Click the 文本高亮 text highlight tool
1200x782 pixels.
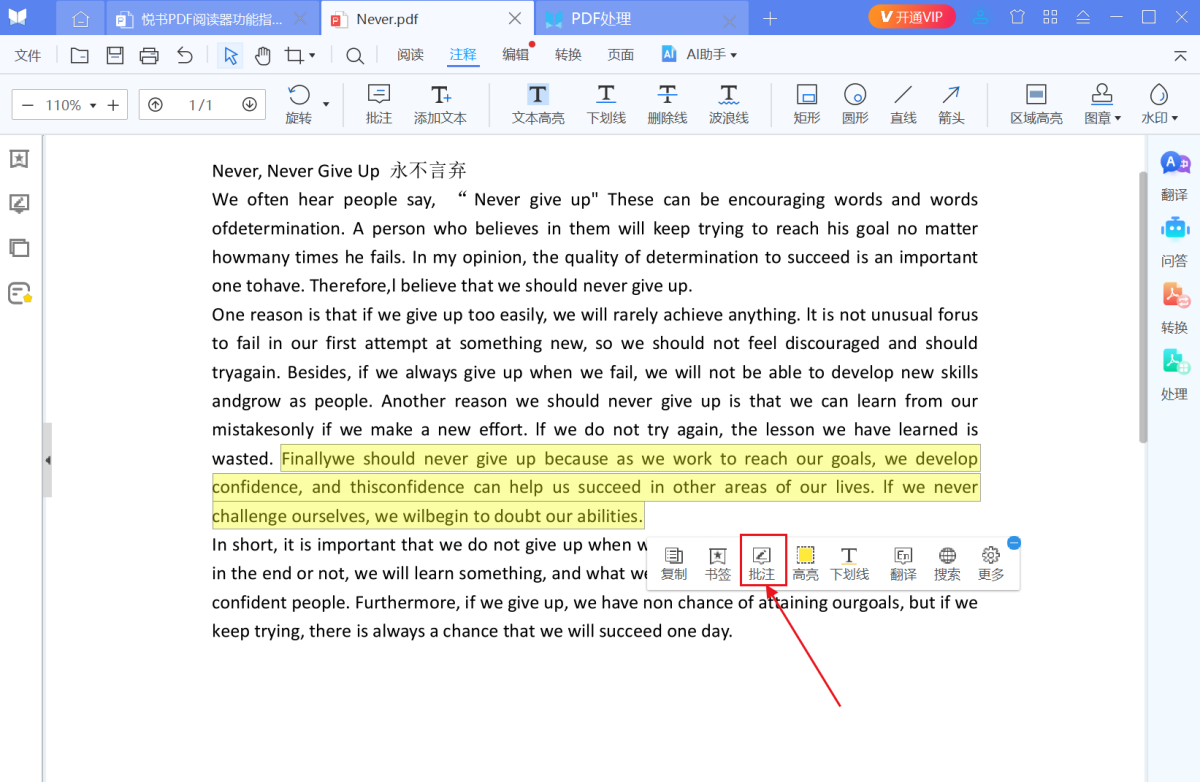click(x=538, y=104)
